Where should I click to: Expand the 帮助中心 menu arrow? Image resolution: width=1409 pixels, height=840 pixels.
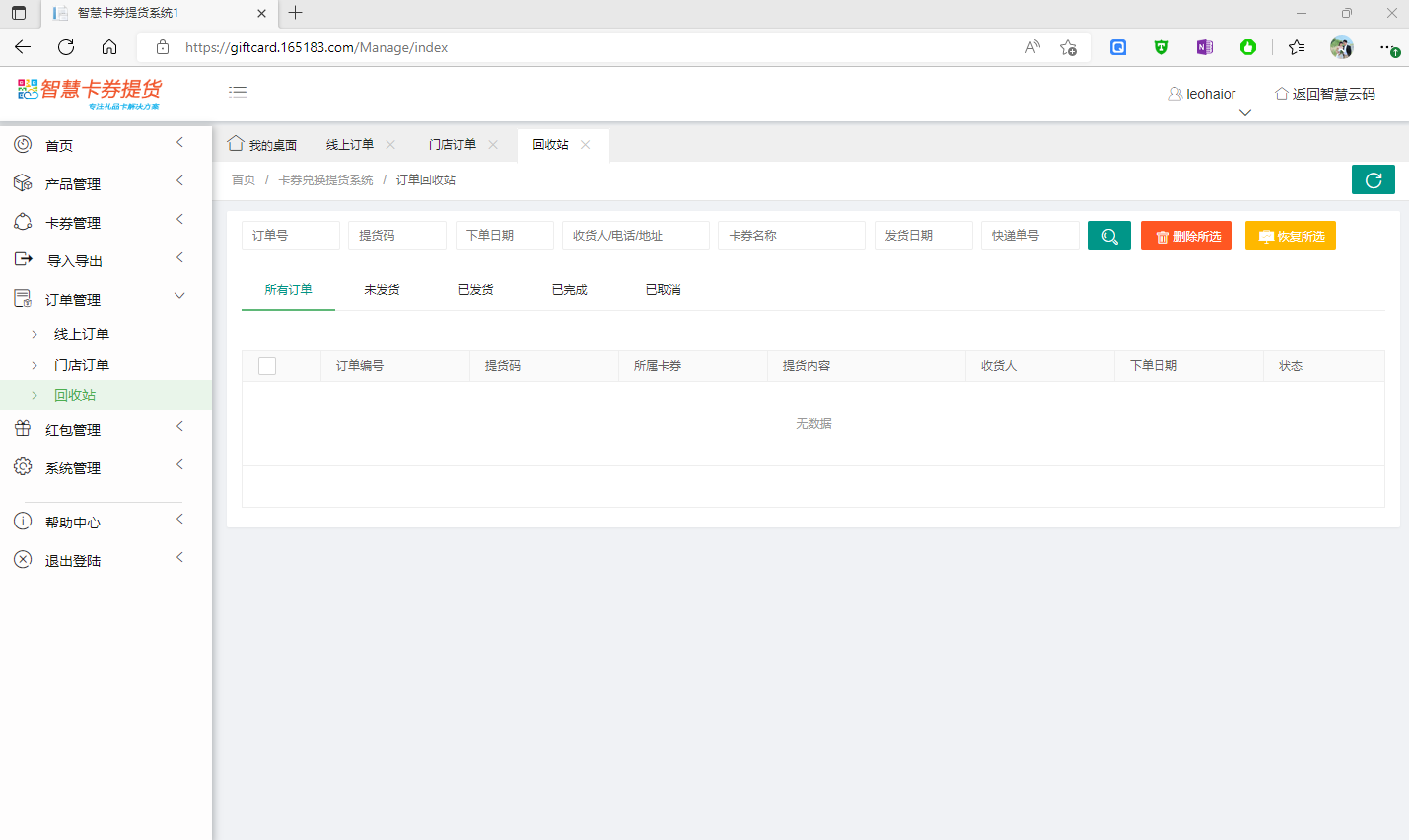tap(179, 520)
